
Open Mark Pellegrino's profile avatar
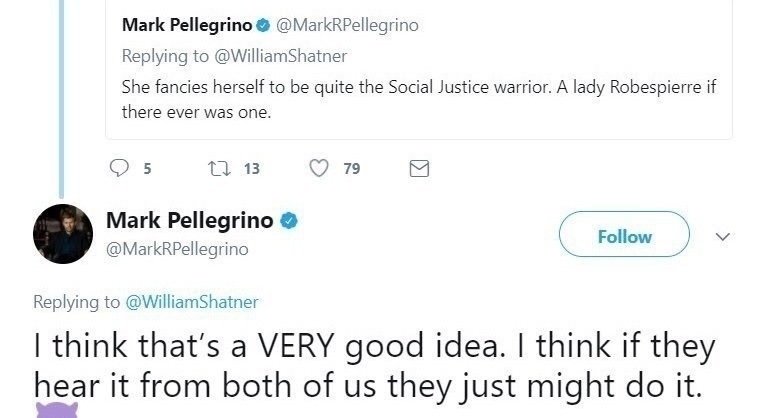[62, 232]
